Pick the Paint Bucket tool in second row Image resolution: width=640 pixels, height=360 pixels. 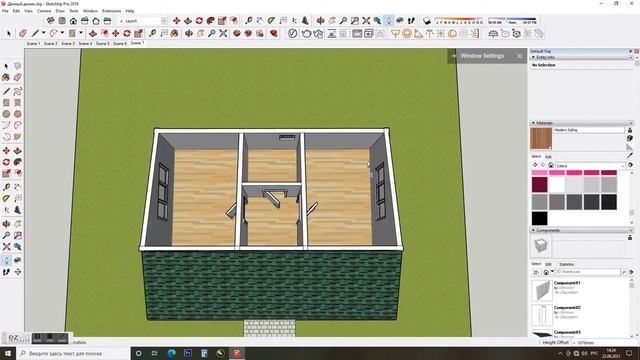pos(175,33)
